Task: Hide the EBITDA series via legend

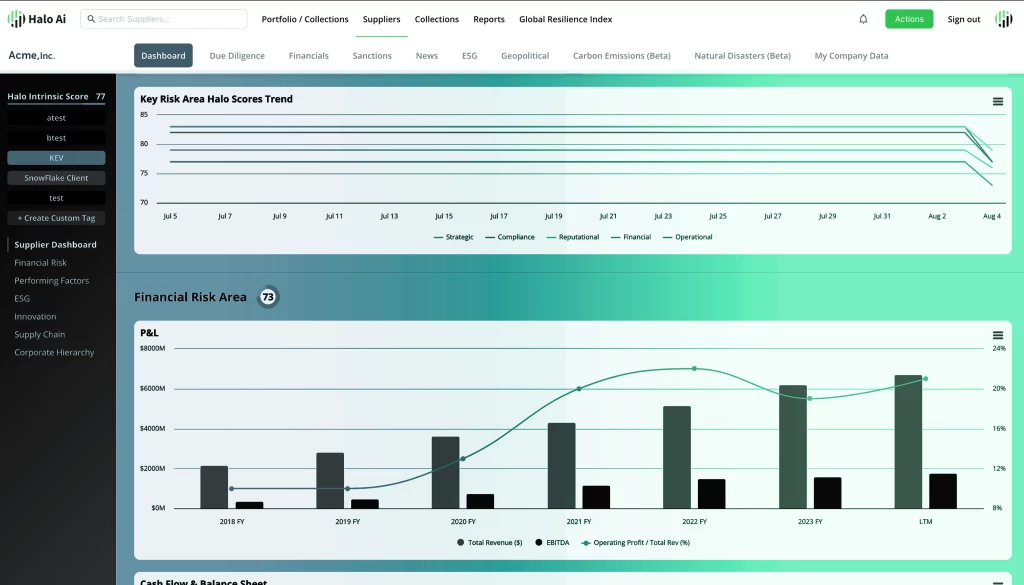Action: [x=554, y=542]
